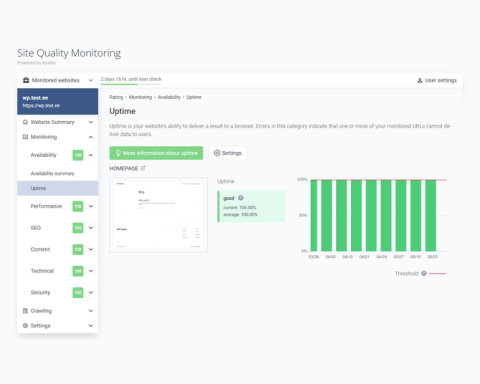Click the Technical score badge

click(x=78, y=271)
